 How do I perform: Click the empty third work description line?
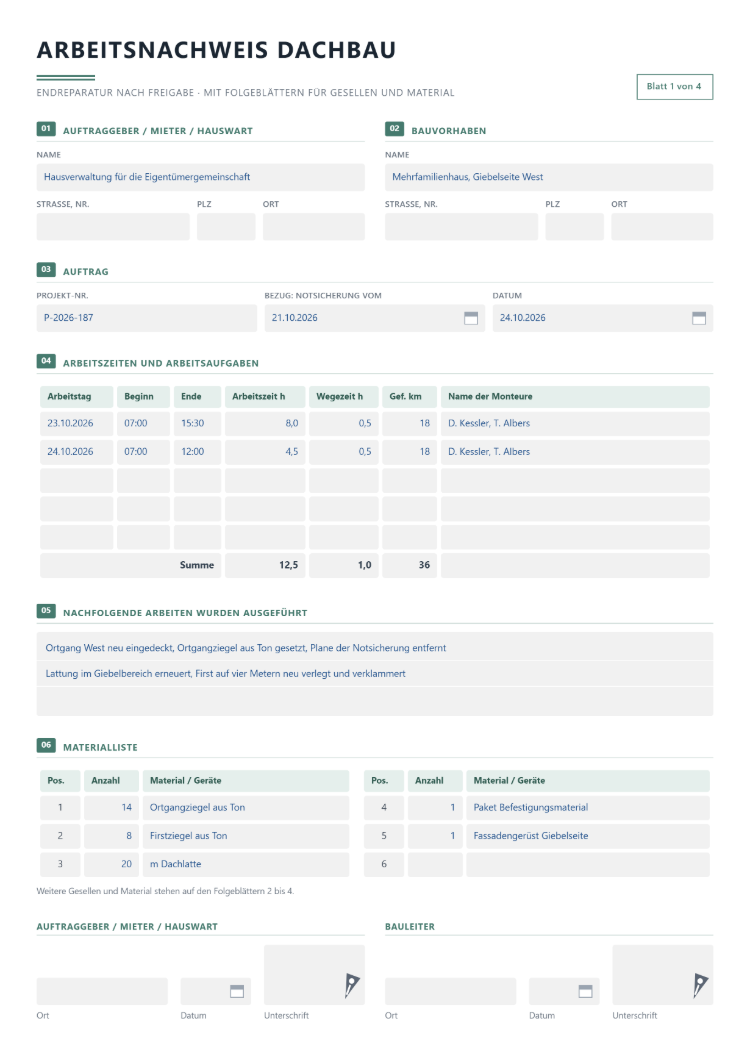pyautogui.click(x=375, y=702)
